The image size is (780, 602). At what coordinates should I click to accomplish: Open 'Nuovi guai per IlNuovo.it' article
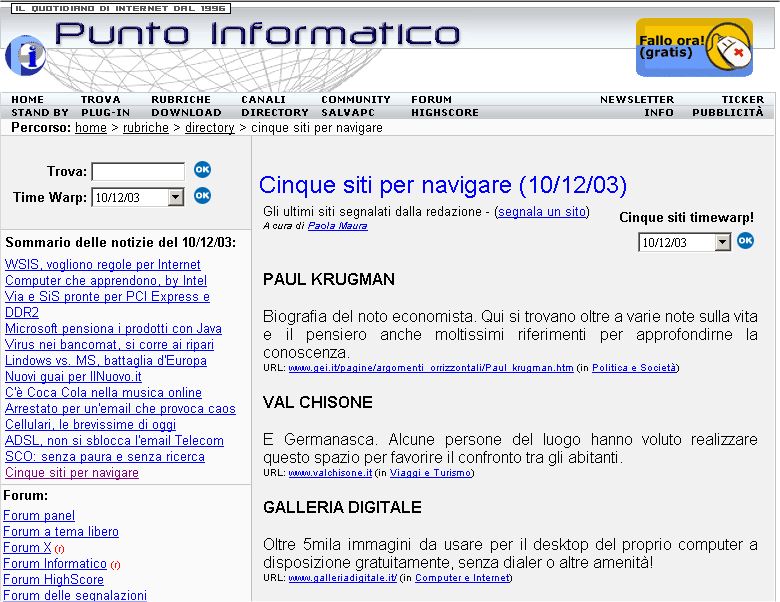(73, 377)
